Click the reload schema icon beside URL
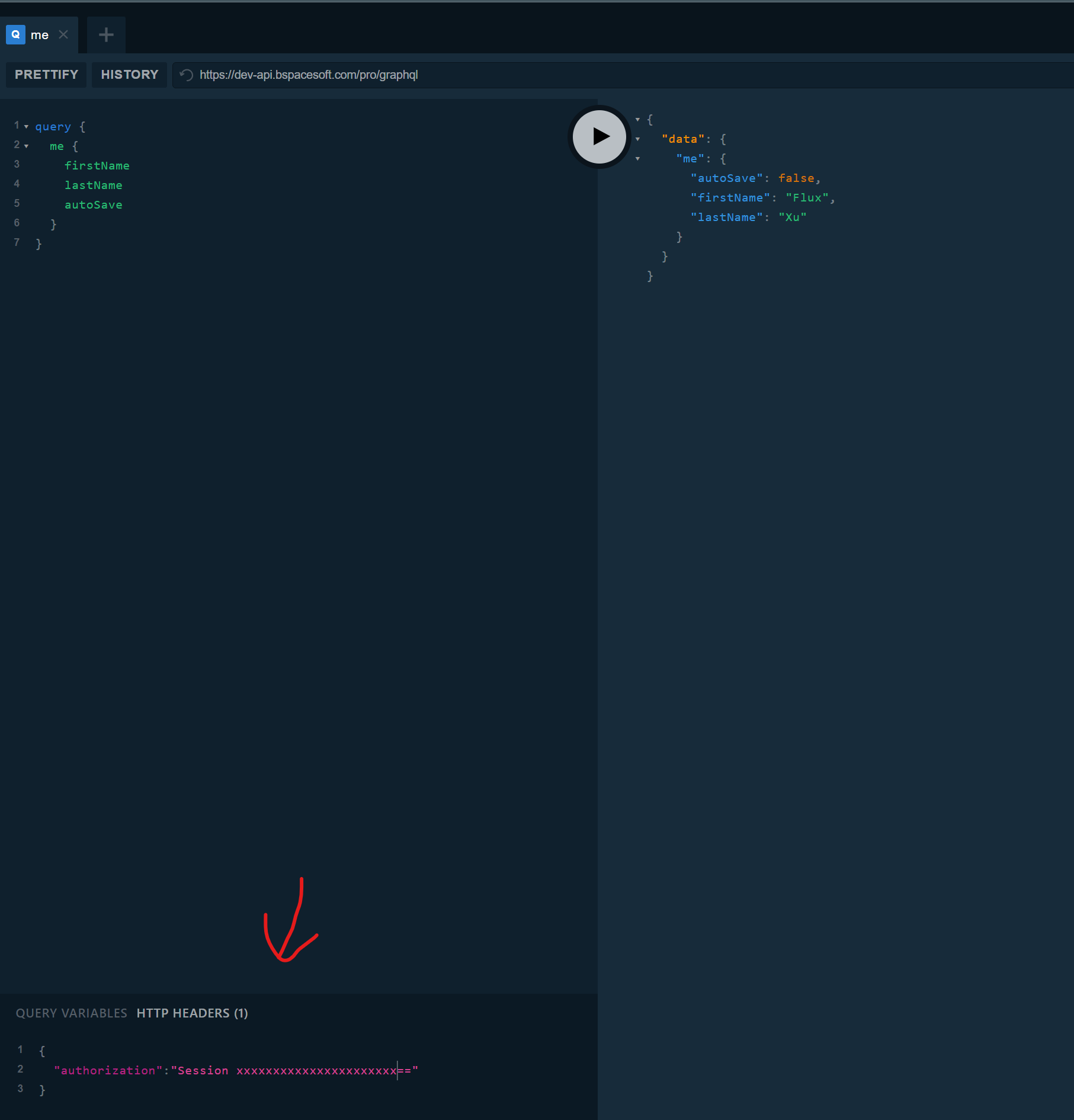This screenshot has width=1074, height=1120. [187, 75]
